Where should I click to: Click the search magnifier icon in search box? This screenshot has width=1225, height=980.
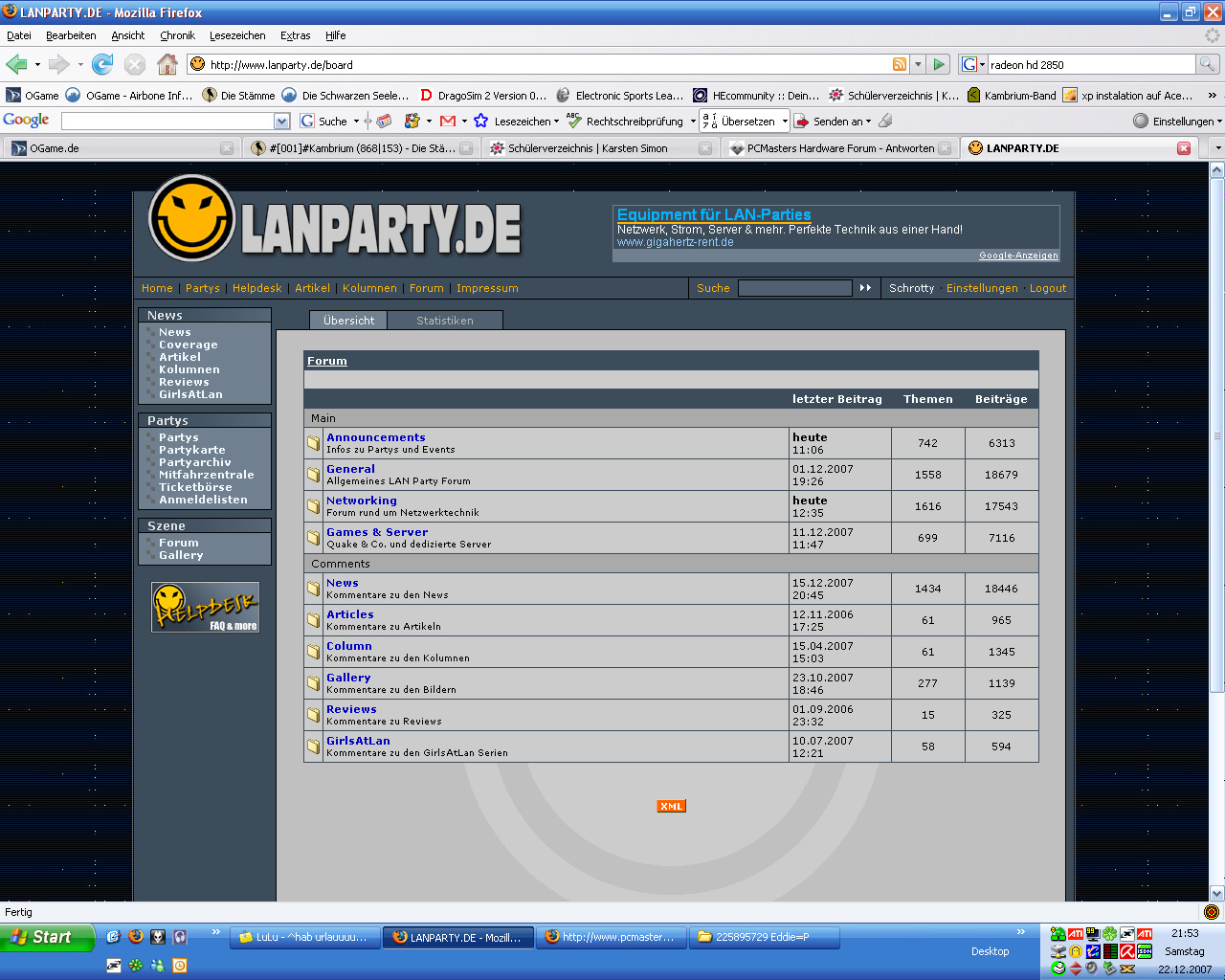click(x=1208, y=64)
